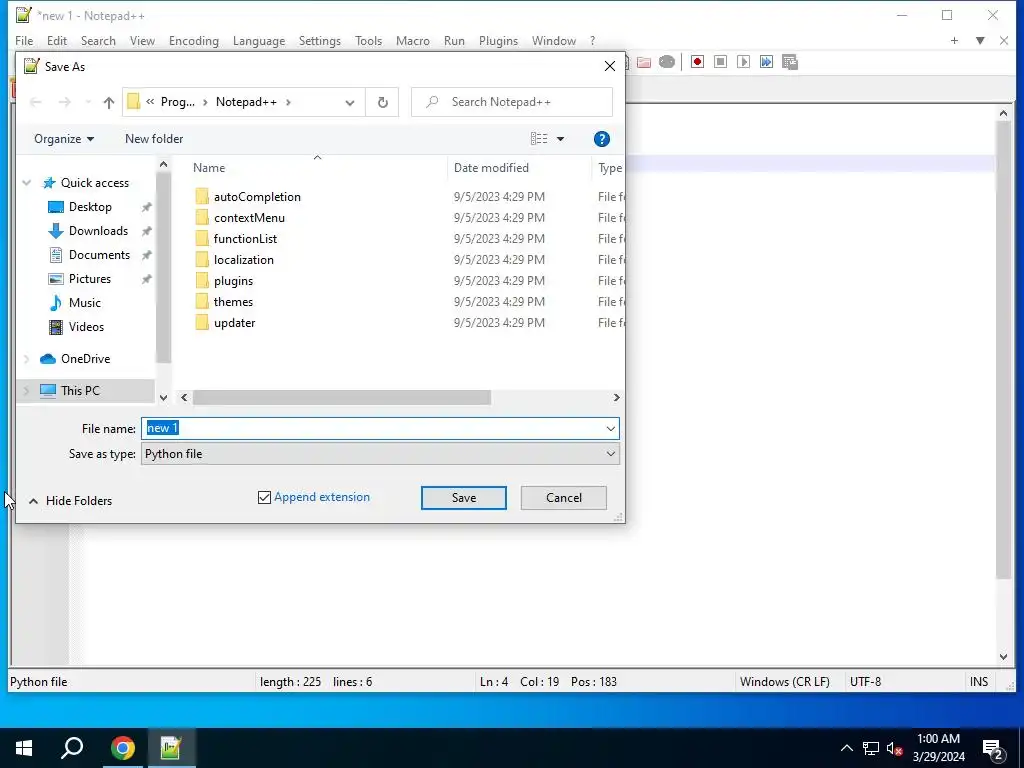The width and height of the screenshot is (1024, 768).
Task: Collapse Quick access tree node
Action: click(27, 183)
